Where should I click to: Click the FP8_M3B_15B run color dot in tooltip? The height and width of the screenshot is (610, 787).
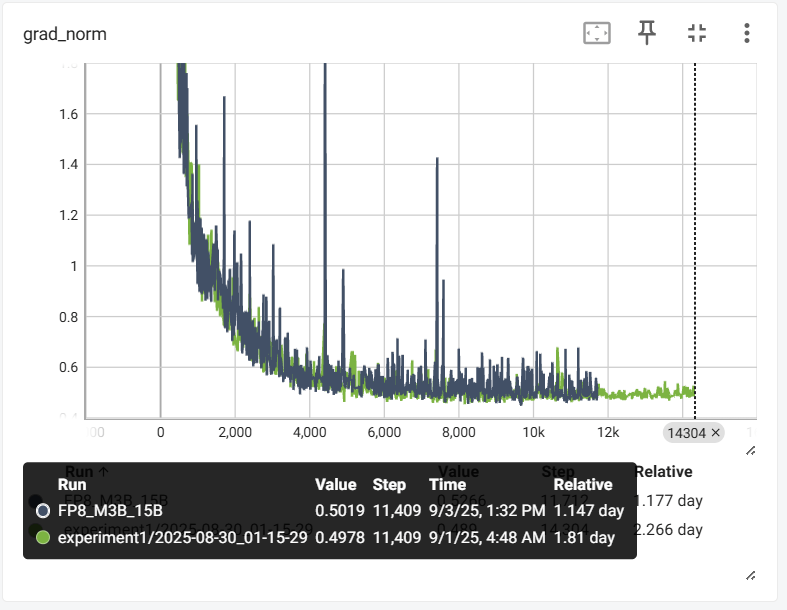[x=43, y=511]
